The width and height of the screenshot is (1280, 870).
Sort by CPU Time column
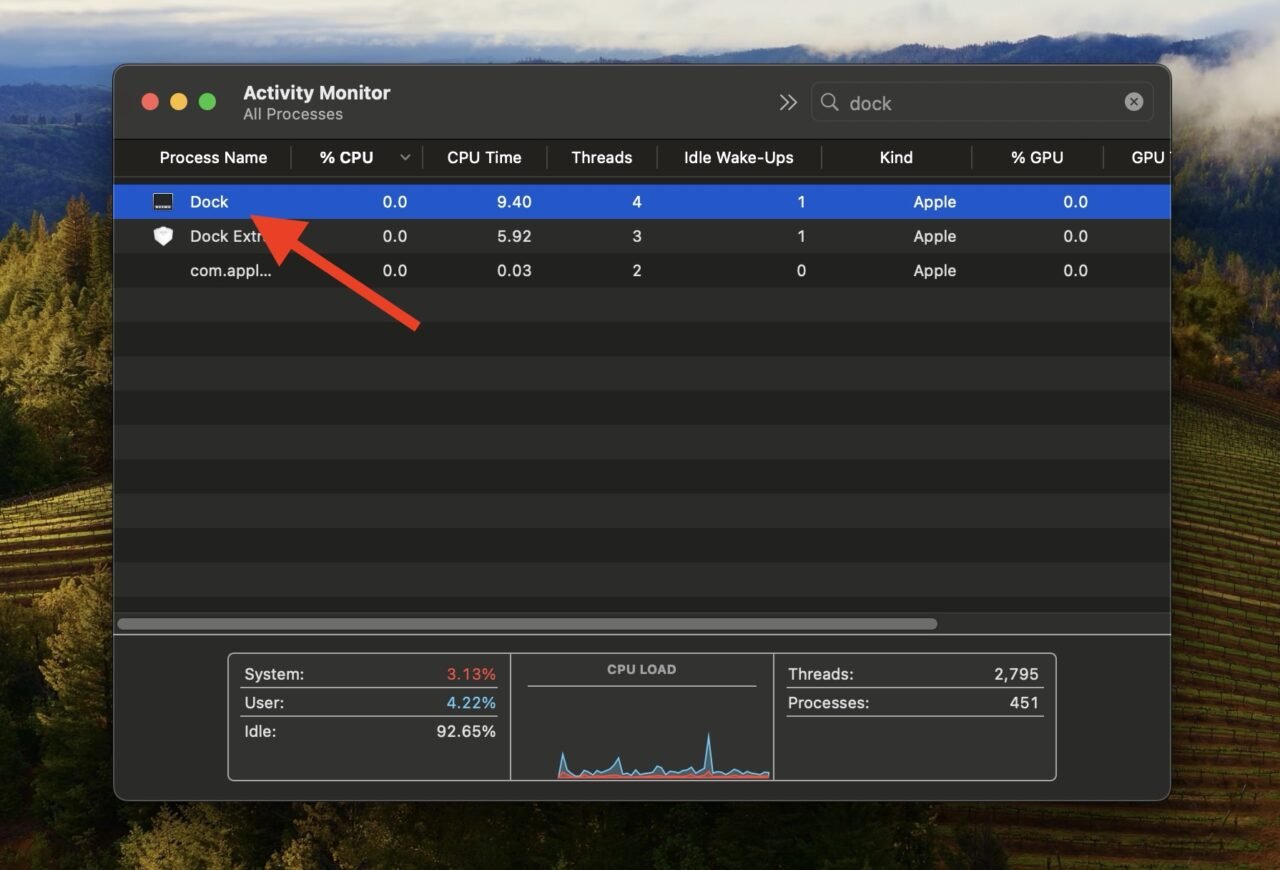pyautogui.click(x=484, y=157)
